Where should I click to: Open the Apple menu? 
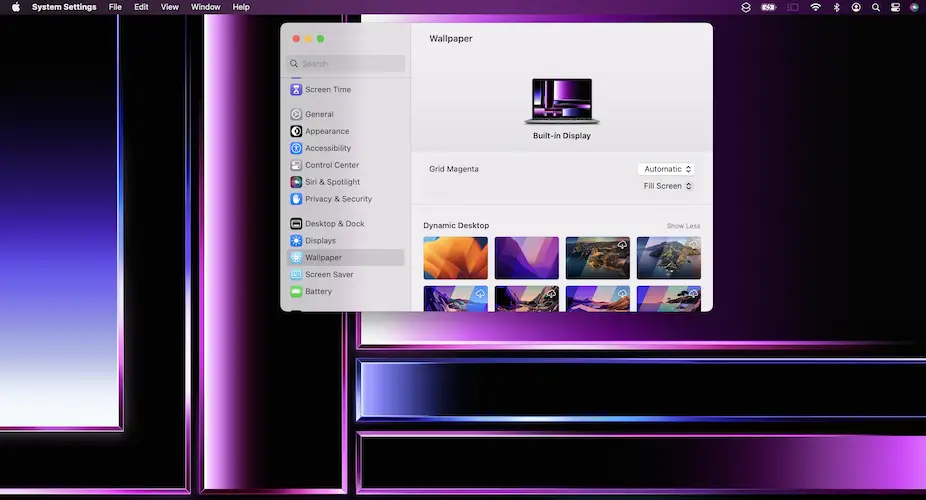point(15,7)
